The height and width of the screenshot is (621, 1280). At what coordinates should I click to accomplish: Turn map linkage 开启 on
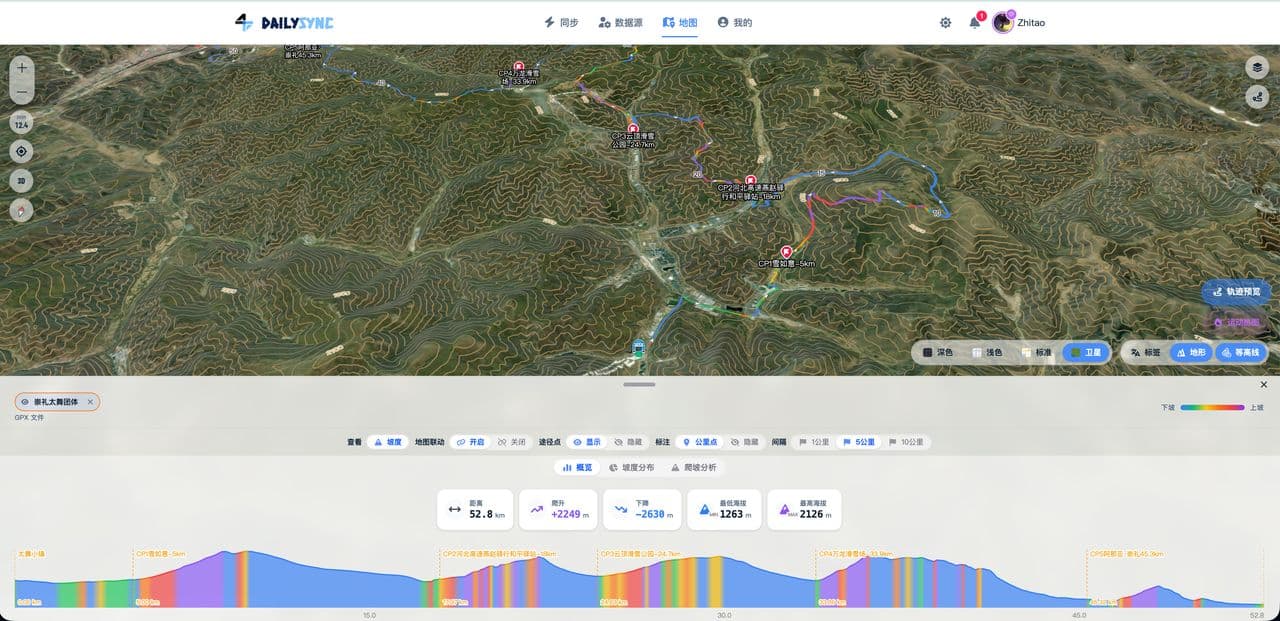471,442
